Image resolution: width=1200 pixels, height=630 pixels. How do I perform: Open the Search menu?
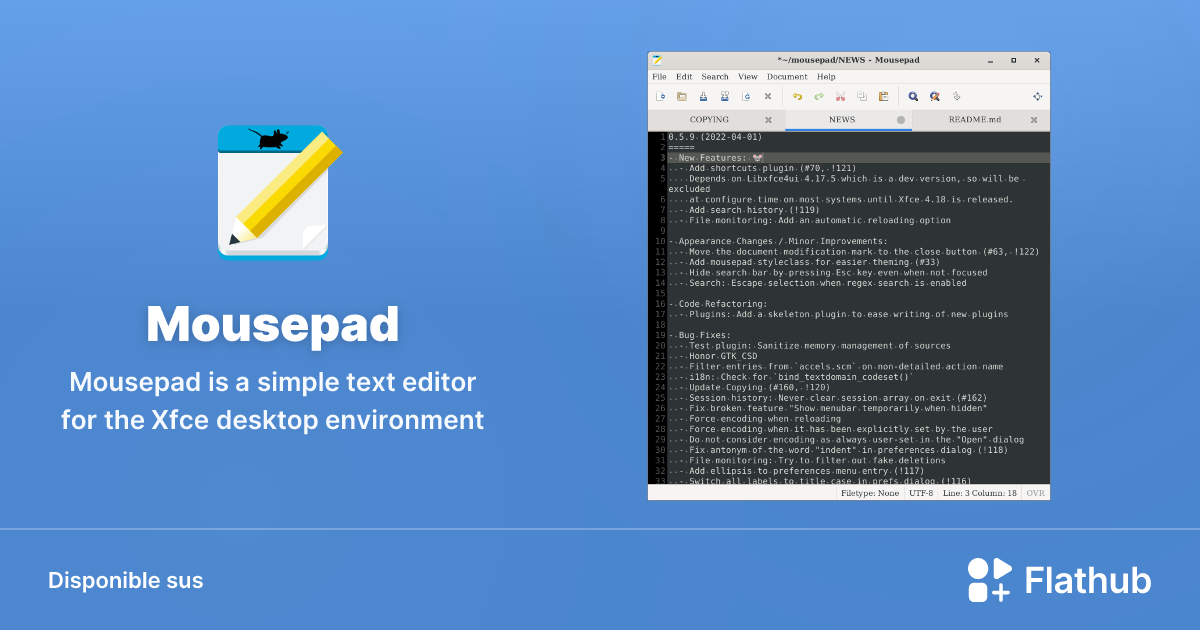(x=714, y=76)
